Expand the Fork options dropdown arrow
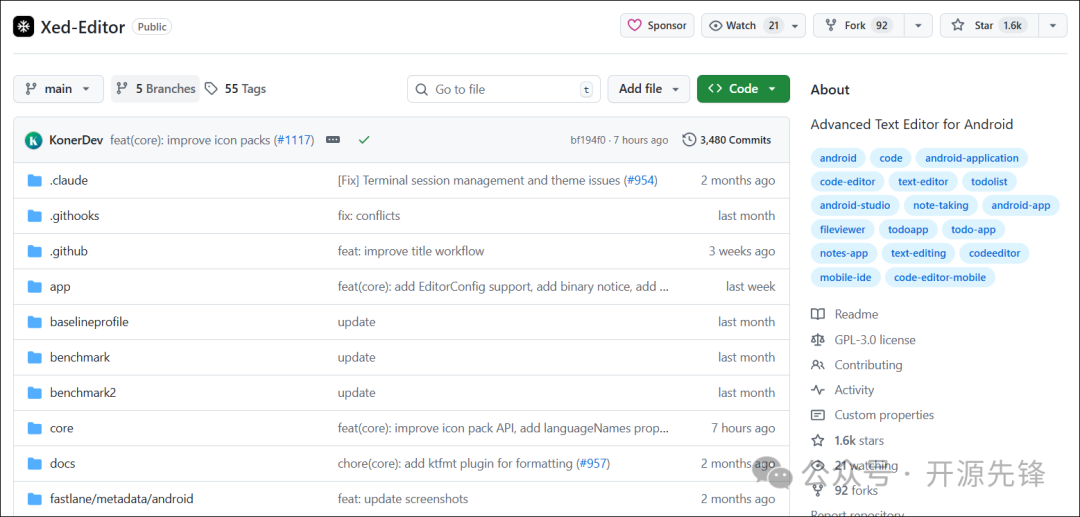This screenshot has height=517, width=1080. pos(918,26)
